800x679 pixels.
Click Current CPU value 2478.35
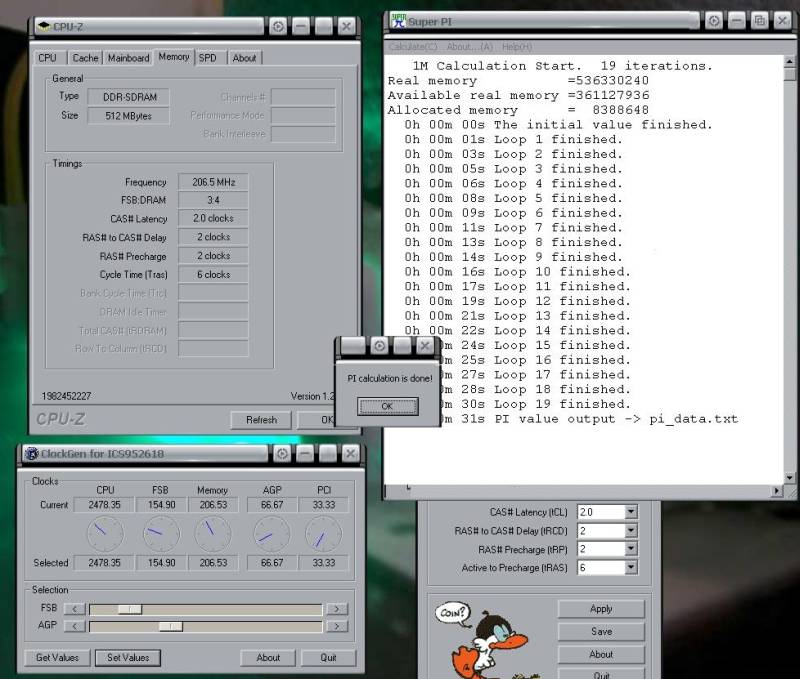coord(105,505)
